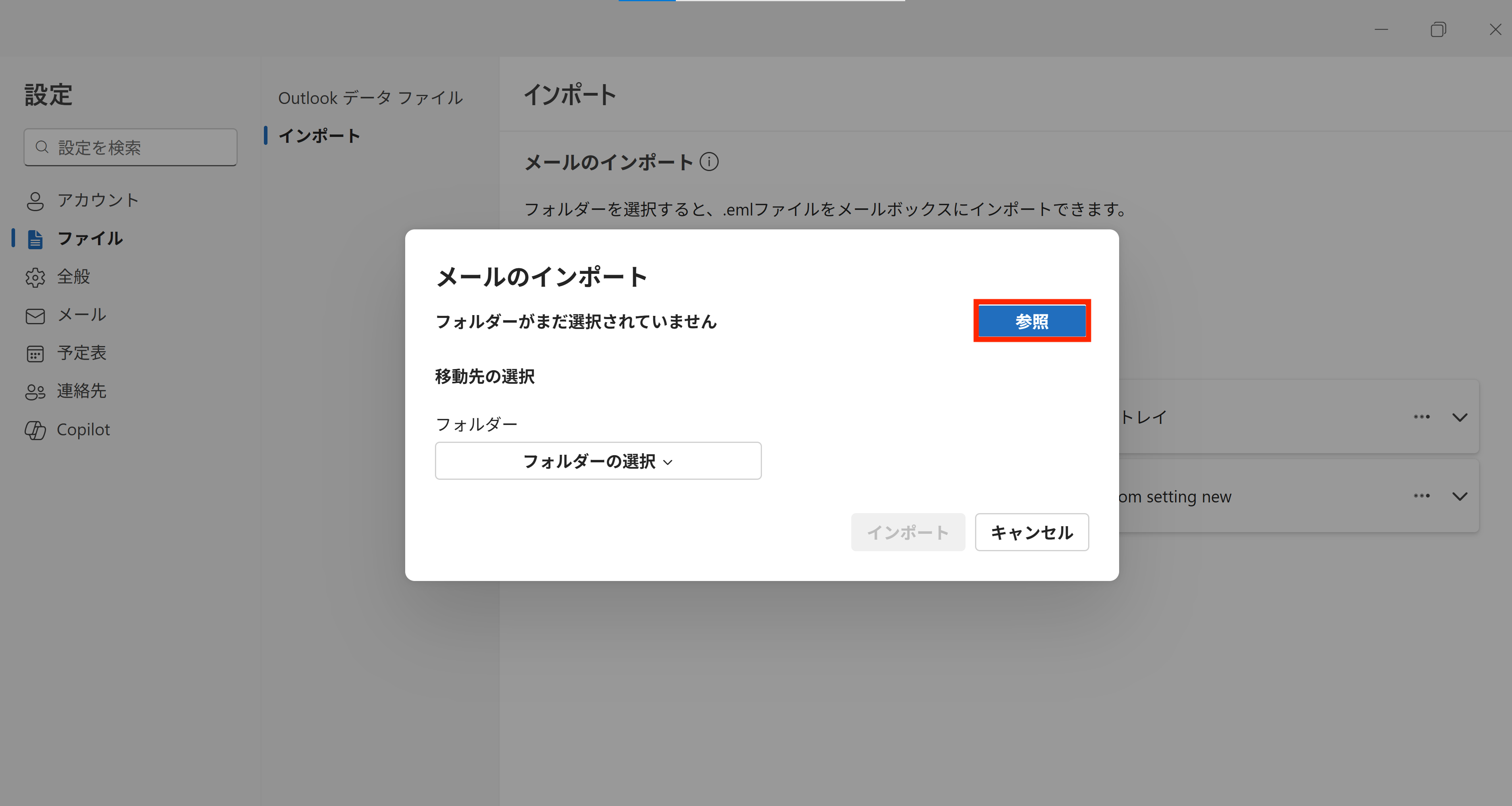Focus the 設定を検索 search field
The height and width of the screenshot is (806, 1512).
coord(130,147)
